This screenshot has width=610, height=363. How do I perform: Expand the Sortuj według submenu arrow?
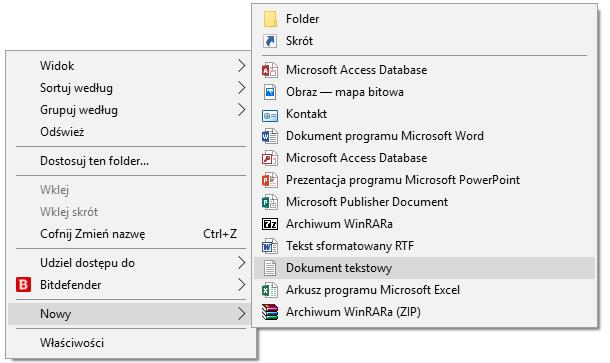(242, 88)
